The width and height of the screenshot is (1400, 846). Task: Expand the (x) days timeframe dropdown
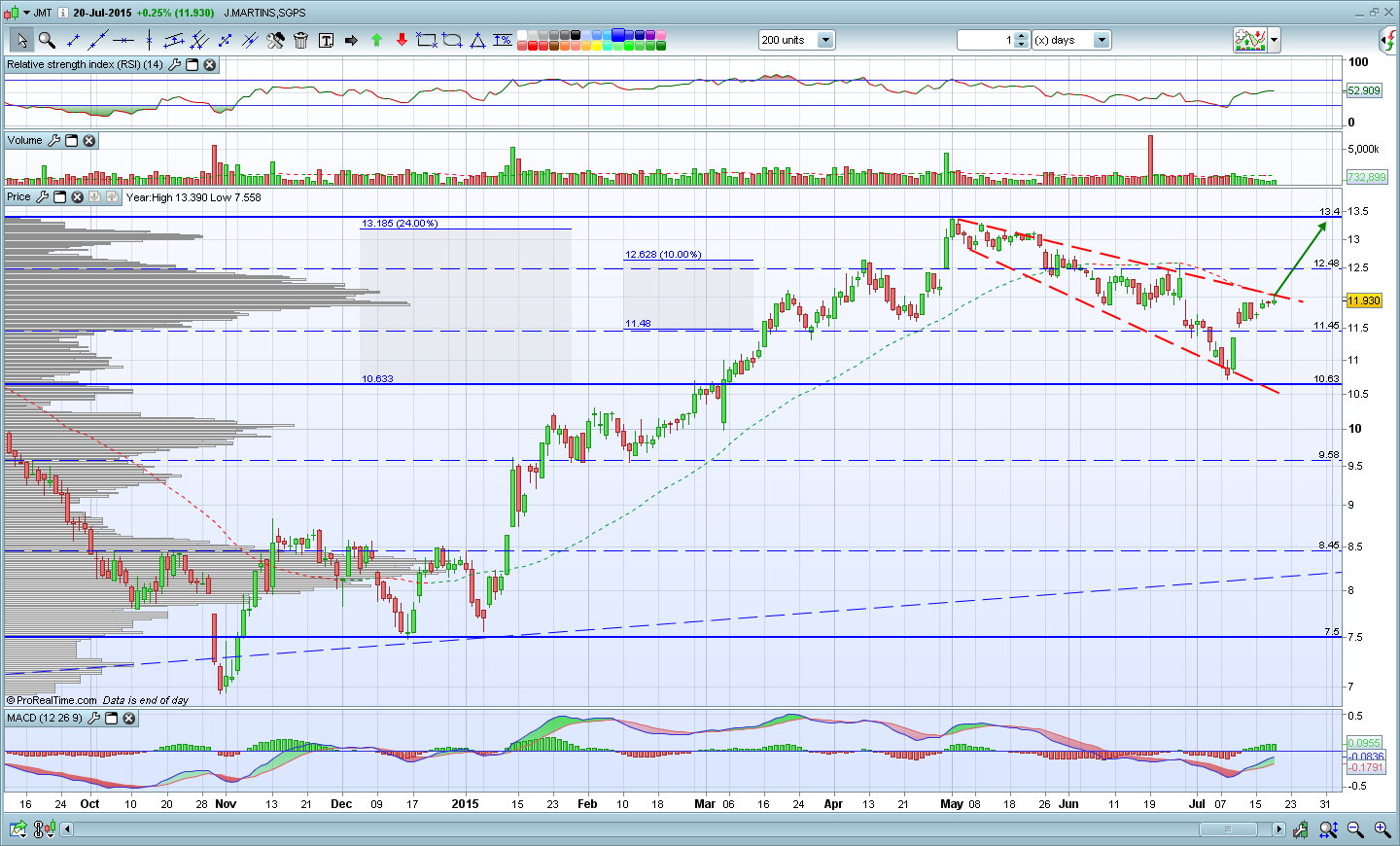coord(1102,40)
